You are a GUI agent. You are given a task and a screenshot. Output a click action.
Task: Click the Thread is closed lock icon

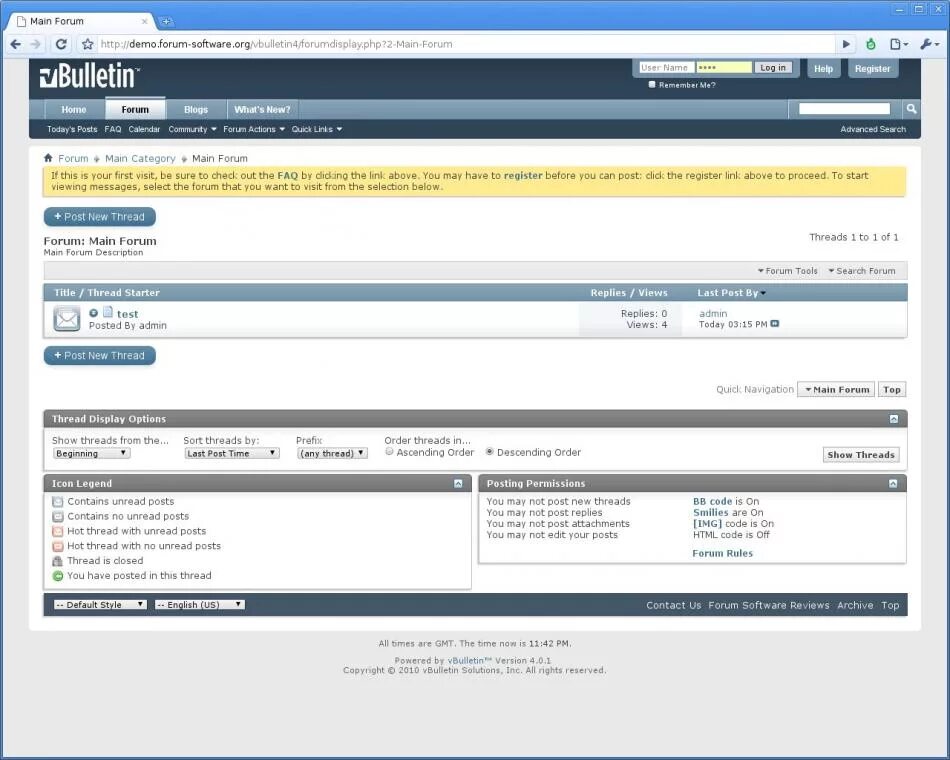point(58,561)
